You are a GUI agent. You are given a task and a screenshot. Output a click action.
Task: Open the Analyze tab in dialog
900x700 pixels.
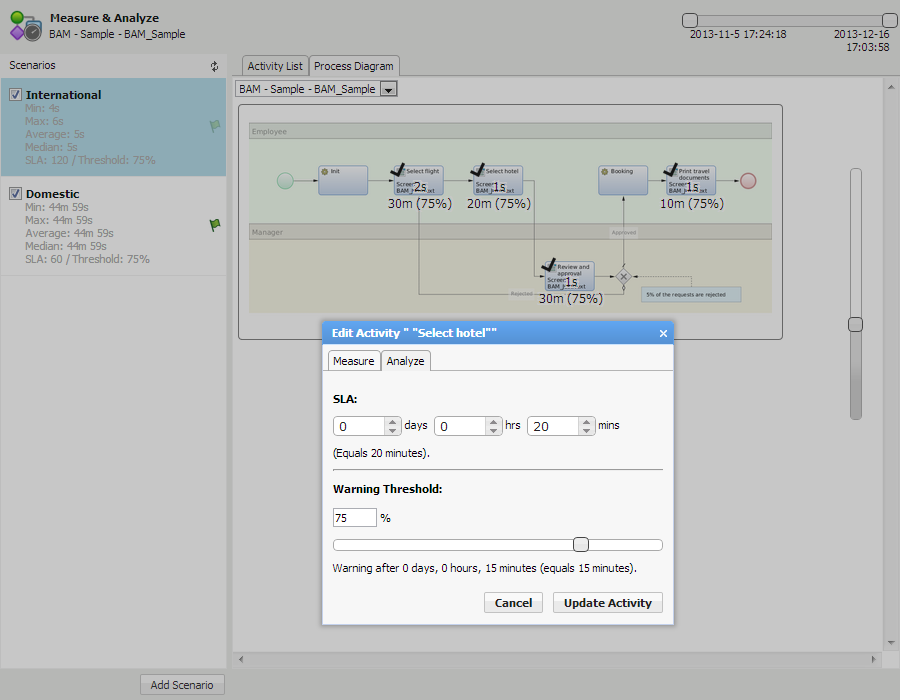tap(405, 361)
